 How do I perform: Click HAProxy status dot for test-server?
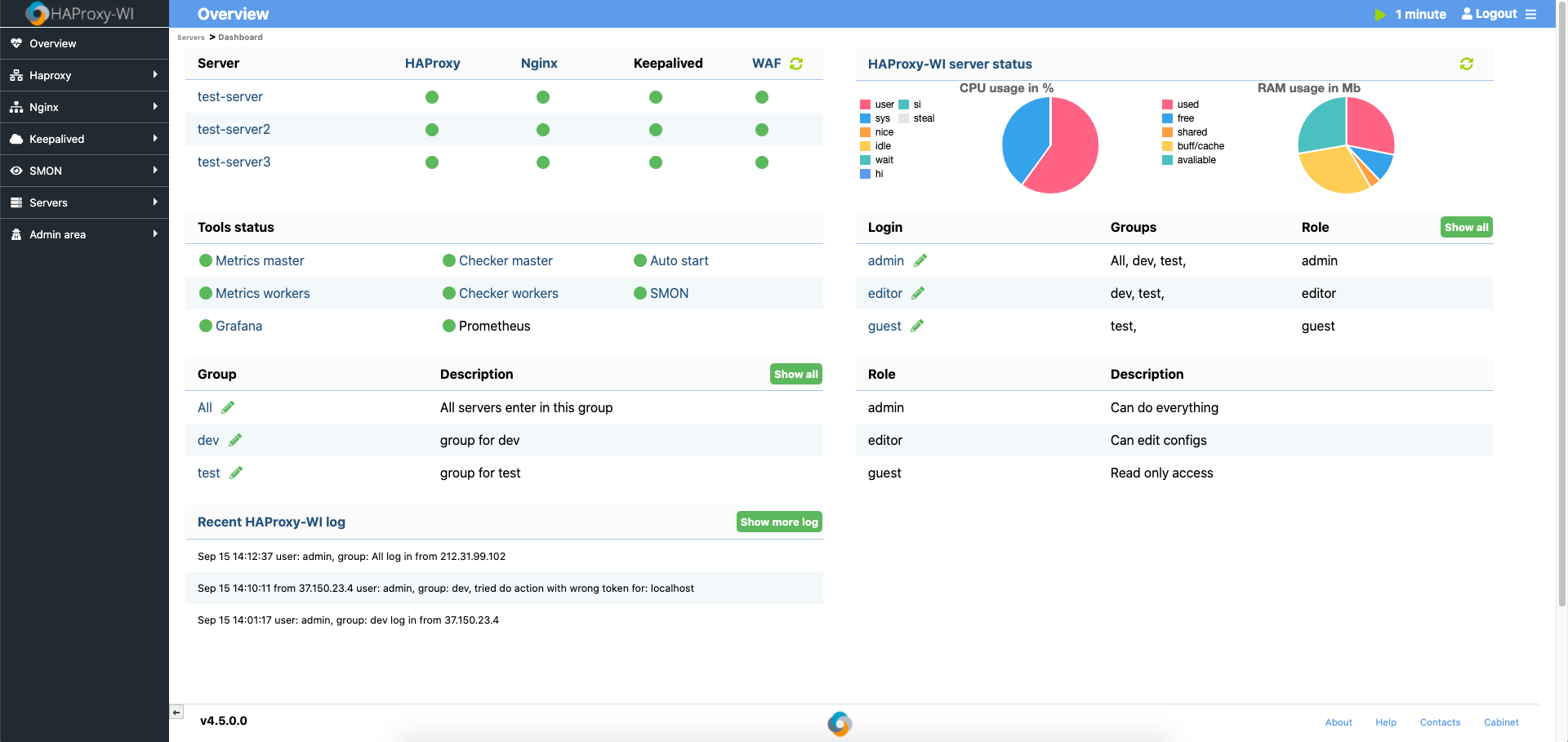pos(432,97)
